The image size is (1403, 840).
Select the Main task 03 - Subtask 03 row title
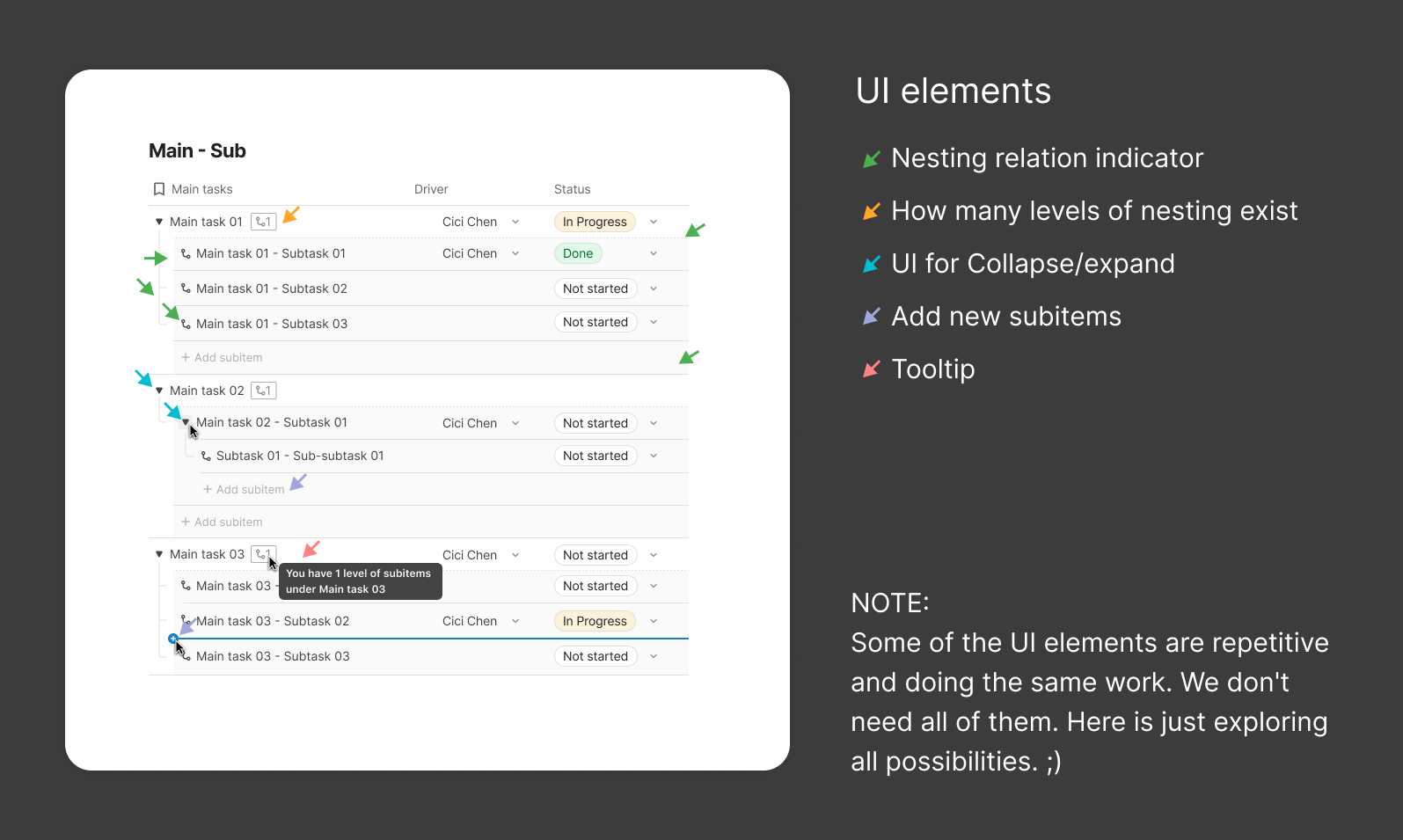point(273,656)
